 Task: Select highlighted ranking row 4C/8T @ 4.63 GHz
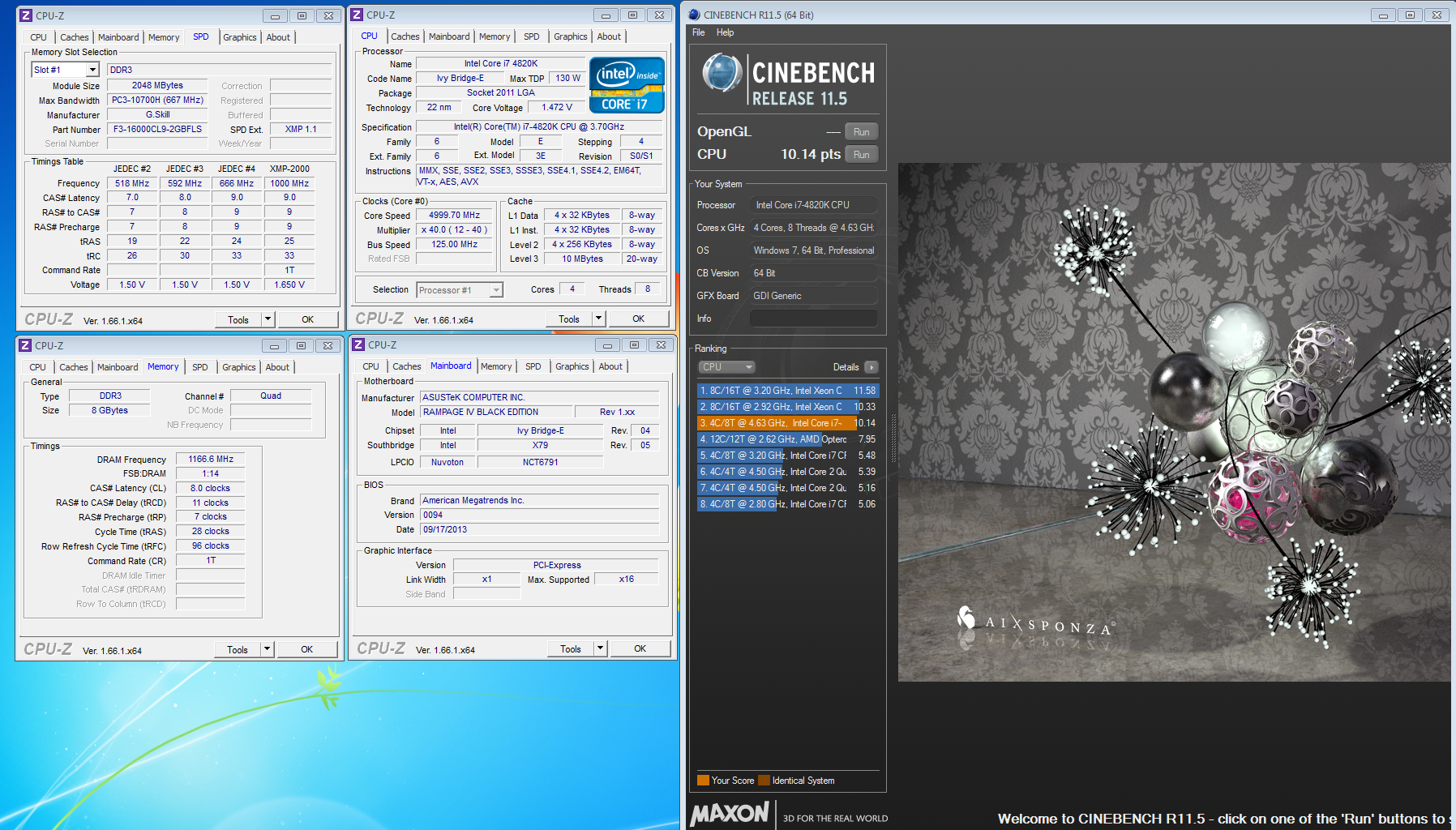[787, 423]
